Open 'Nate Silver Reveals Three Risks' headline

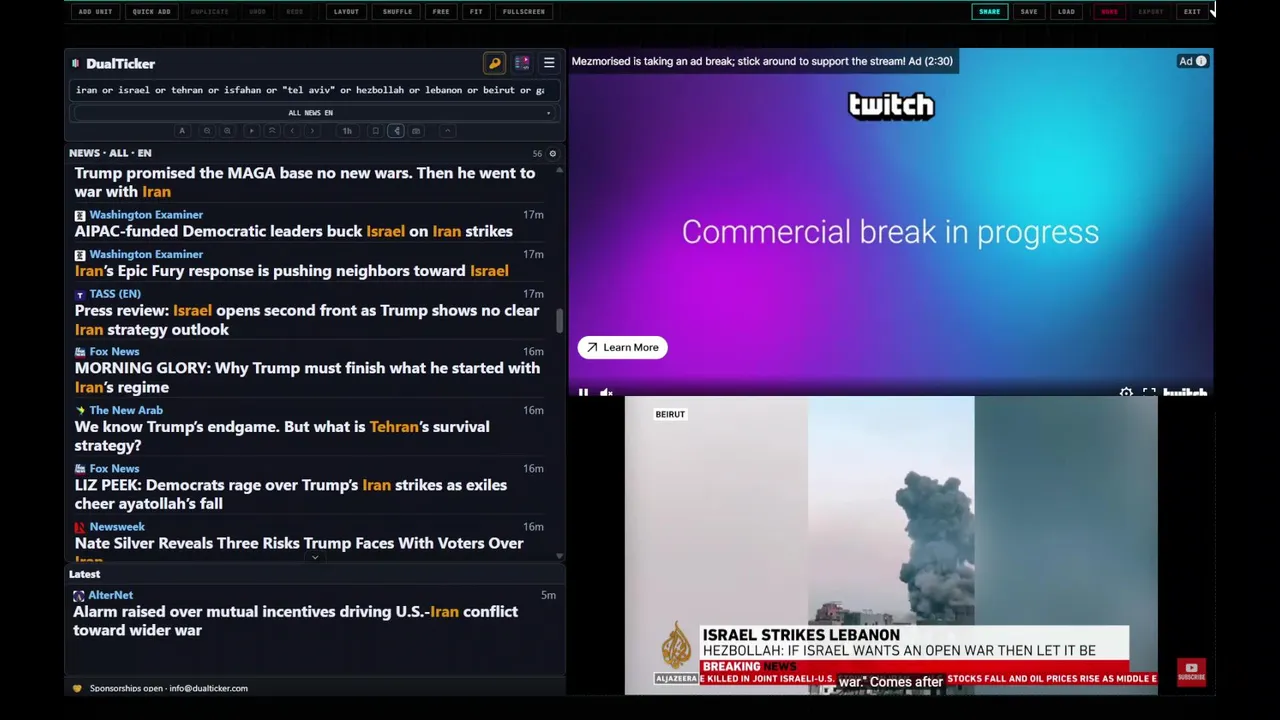pos(299,546)
